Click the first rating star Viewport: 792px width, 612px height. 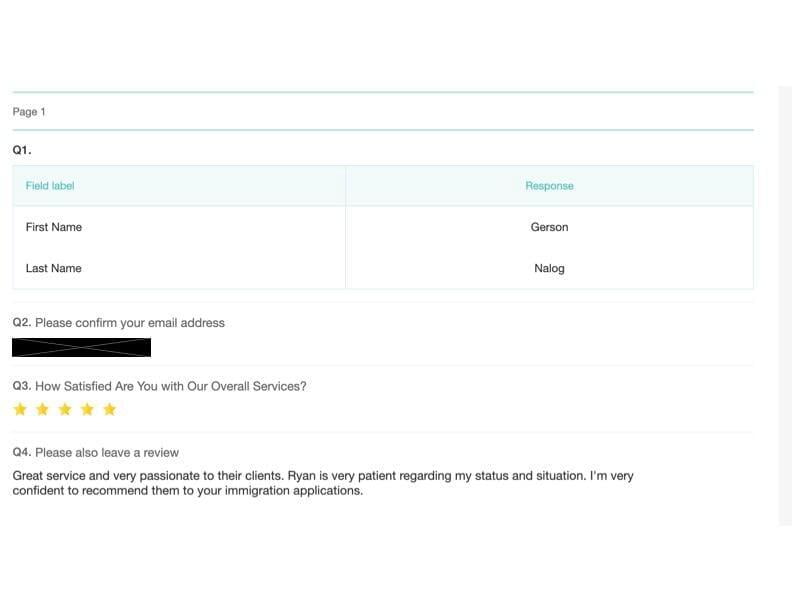pyautogui.click(x=20, y=409)
